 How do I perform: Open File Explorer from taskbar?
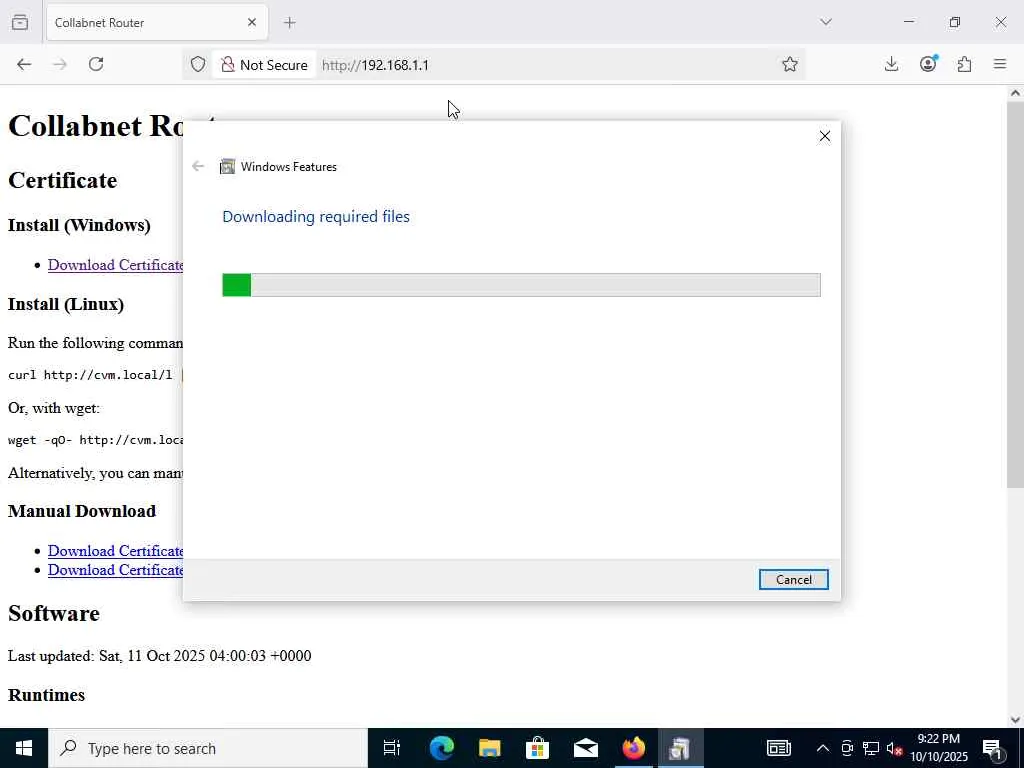pyautogui.click(x=489, y=748)
